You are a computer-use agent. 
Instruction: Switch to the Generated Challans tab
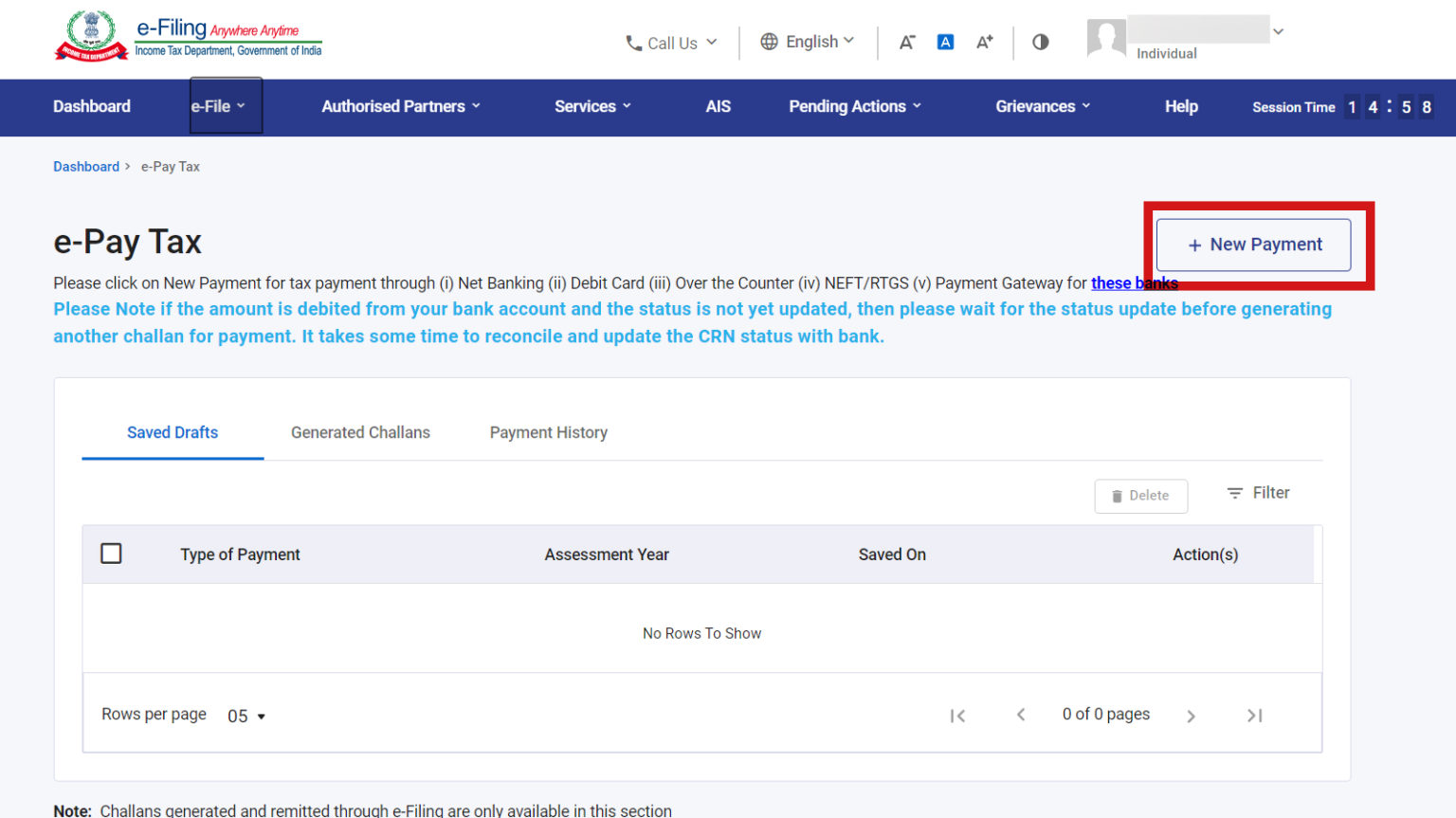(360, 432)
